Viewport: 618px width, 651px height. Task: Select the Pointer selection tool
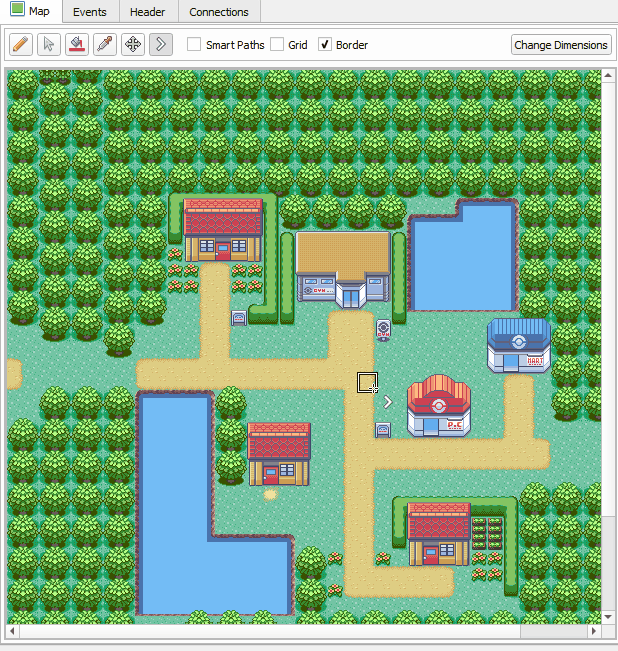pyautogui.click(x=49, y=44)
